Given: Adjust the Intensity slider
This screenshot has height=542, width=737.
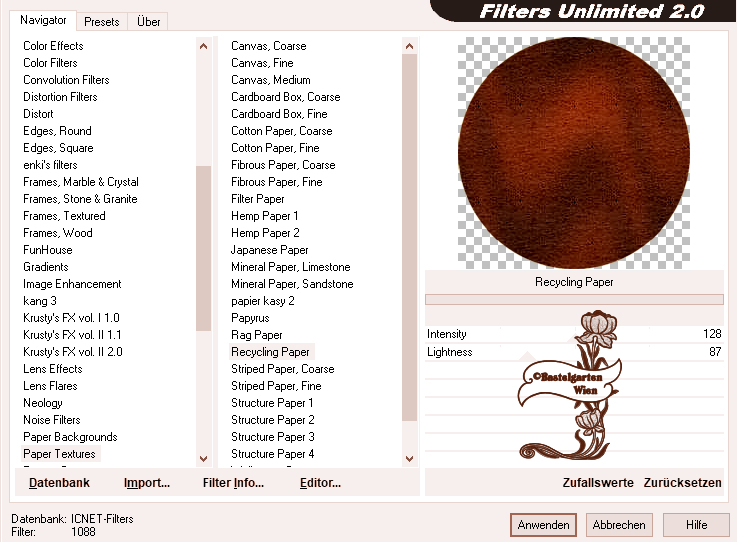Looking at the screenshot, I should point(574,334).
